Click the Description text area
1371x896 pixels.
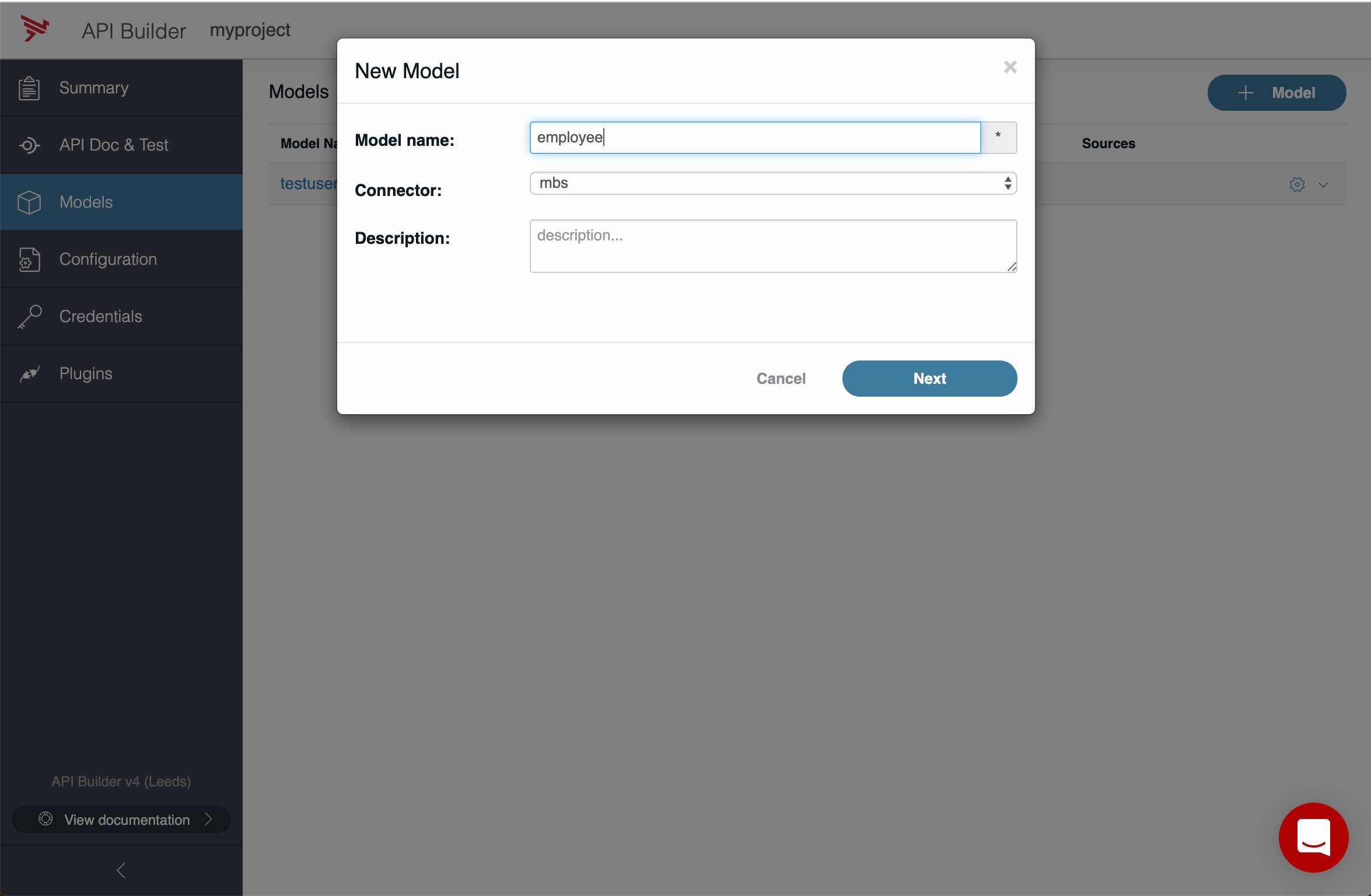pyautogui.click(x=773, y=246)
